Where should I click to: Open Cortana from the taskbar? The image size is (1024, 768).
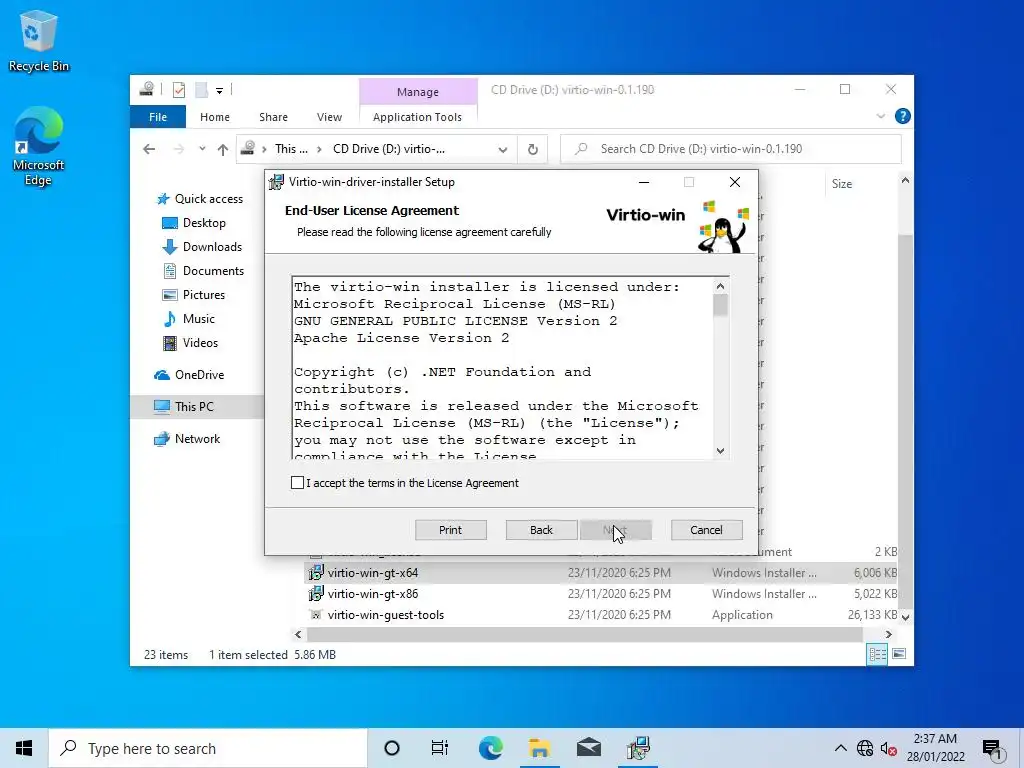coord(392,748)
